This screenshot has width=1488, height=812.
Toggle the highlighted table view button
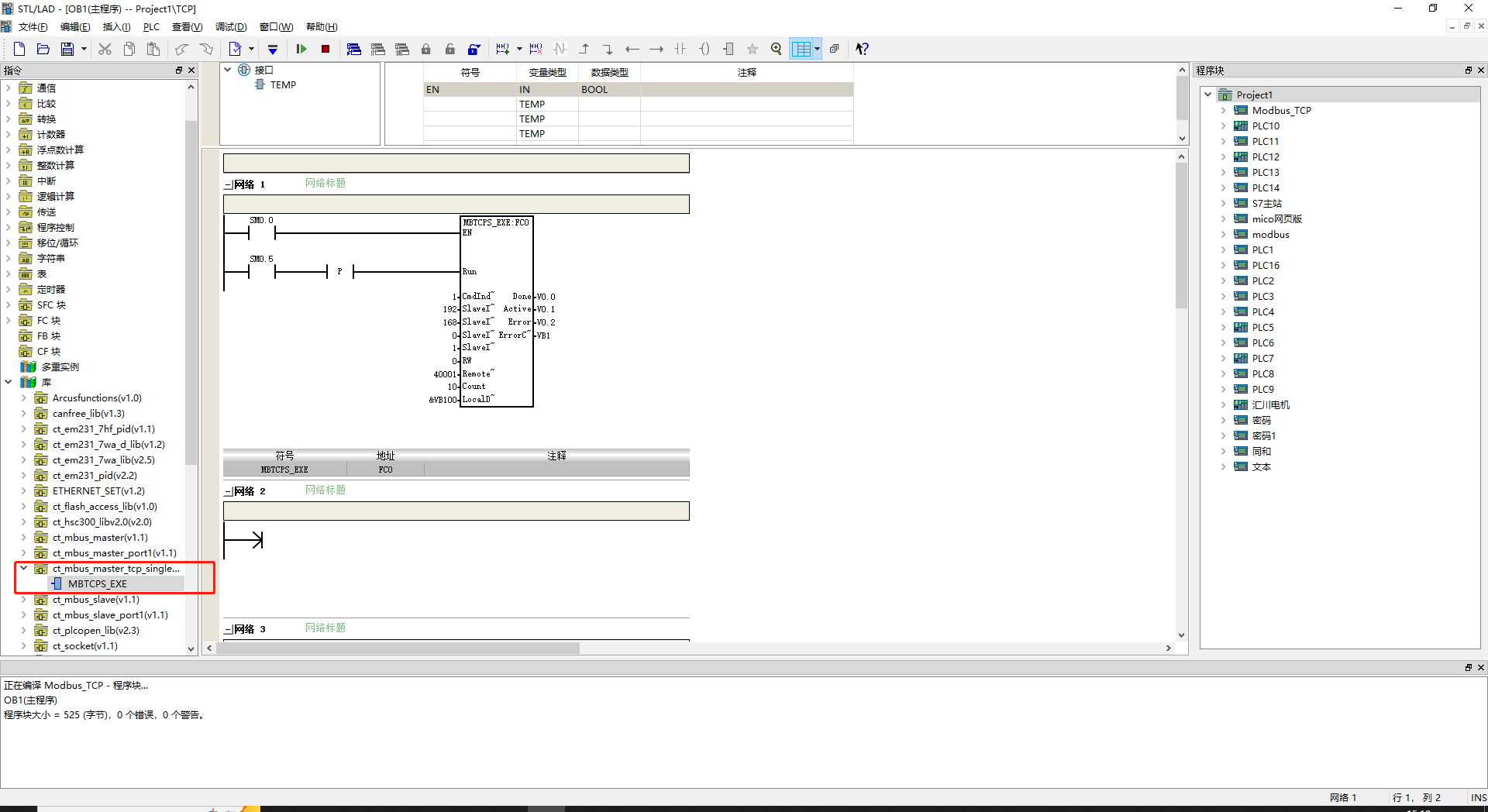(x=802, y=49)
